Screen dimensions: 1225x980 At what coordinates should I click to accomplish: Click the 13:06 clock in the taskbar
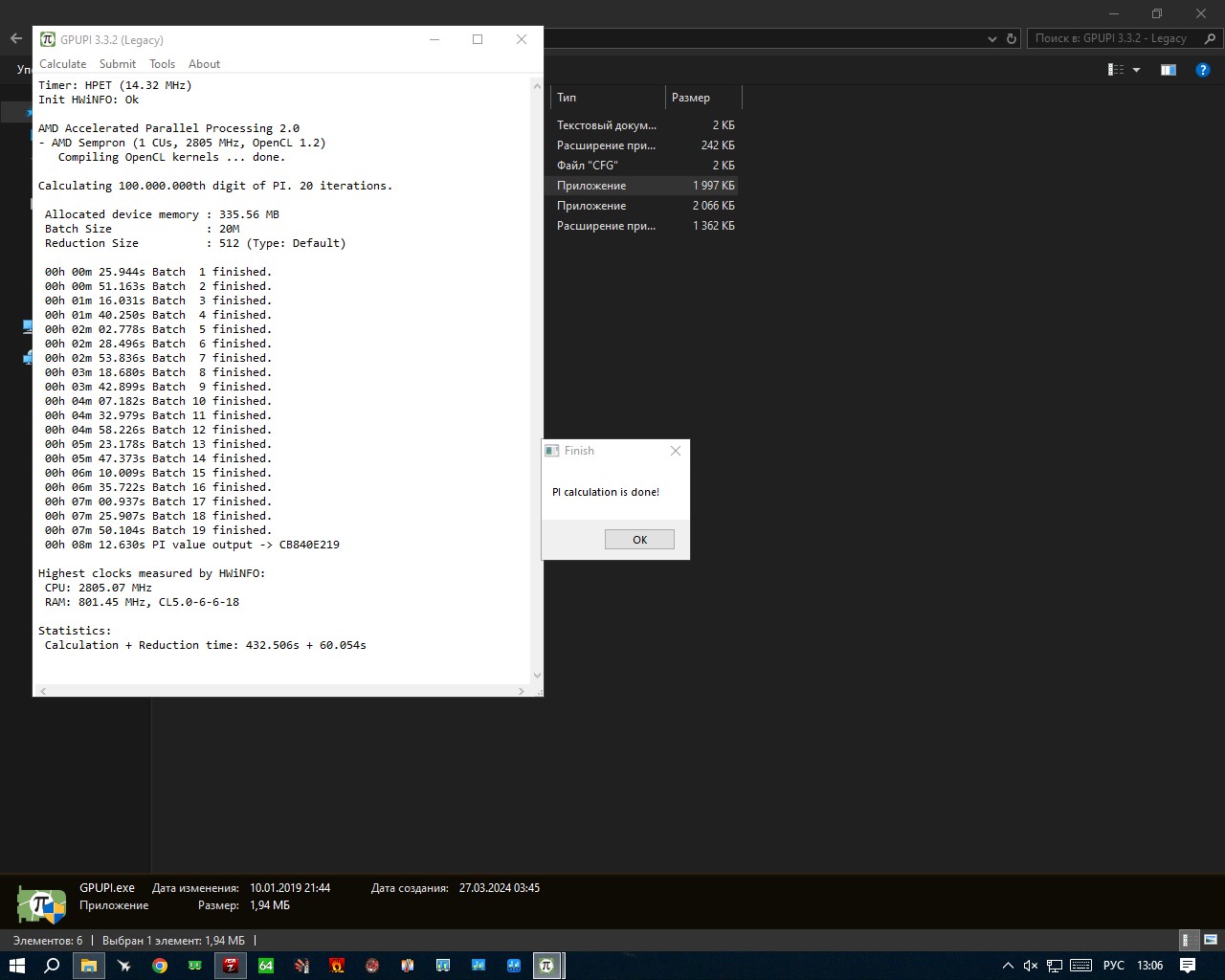(x=1149, y=966)
